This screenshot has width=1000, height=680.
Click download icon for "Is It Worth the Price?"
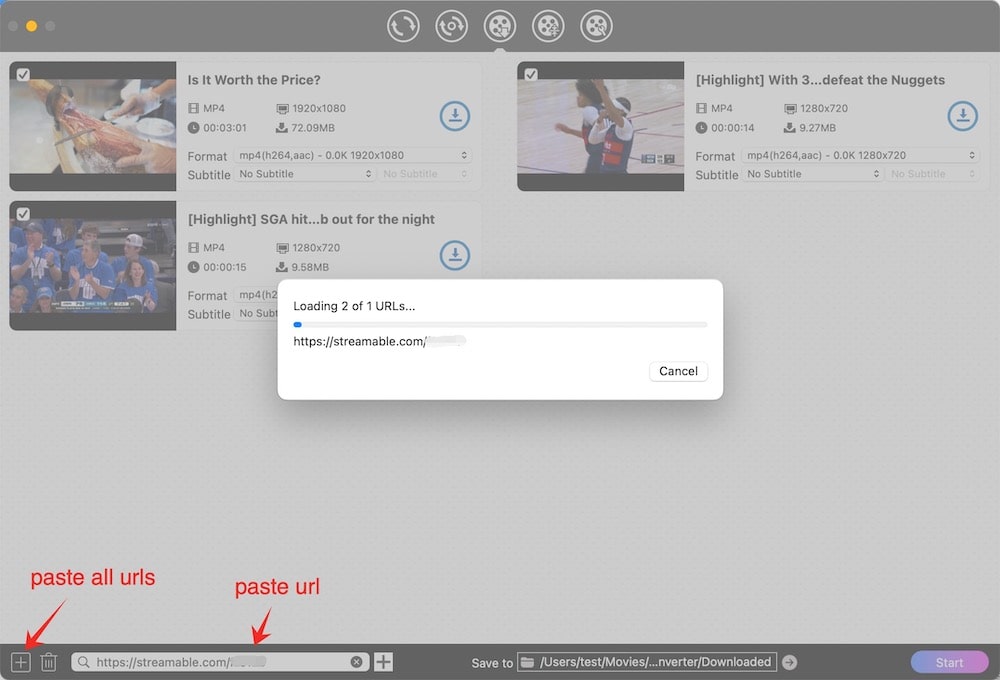[x=455, y=116]
